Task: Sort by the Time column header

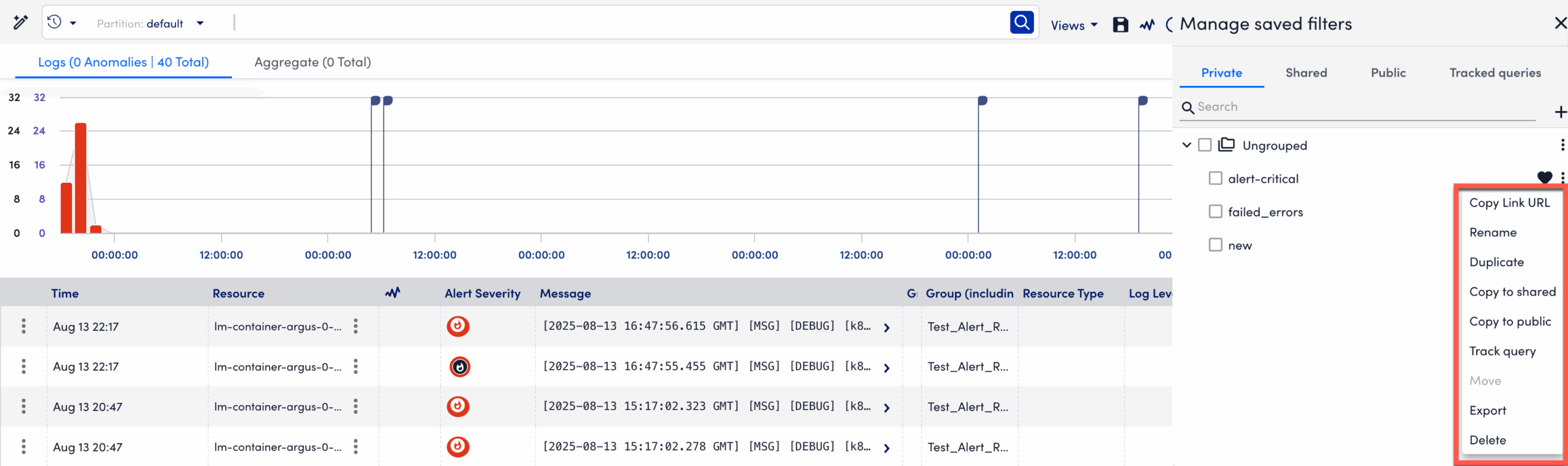Action: (65, 293)
